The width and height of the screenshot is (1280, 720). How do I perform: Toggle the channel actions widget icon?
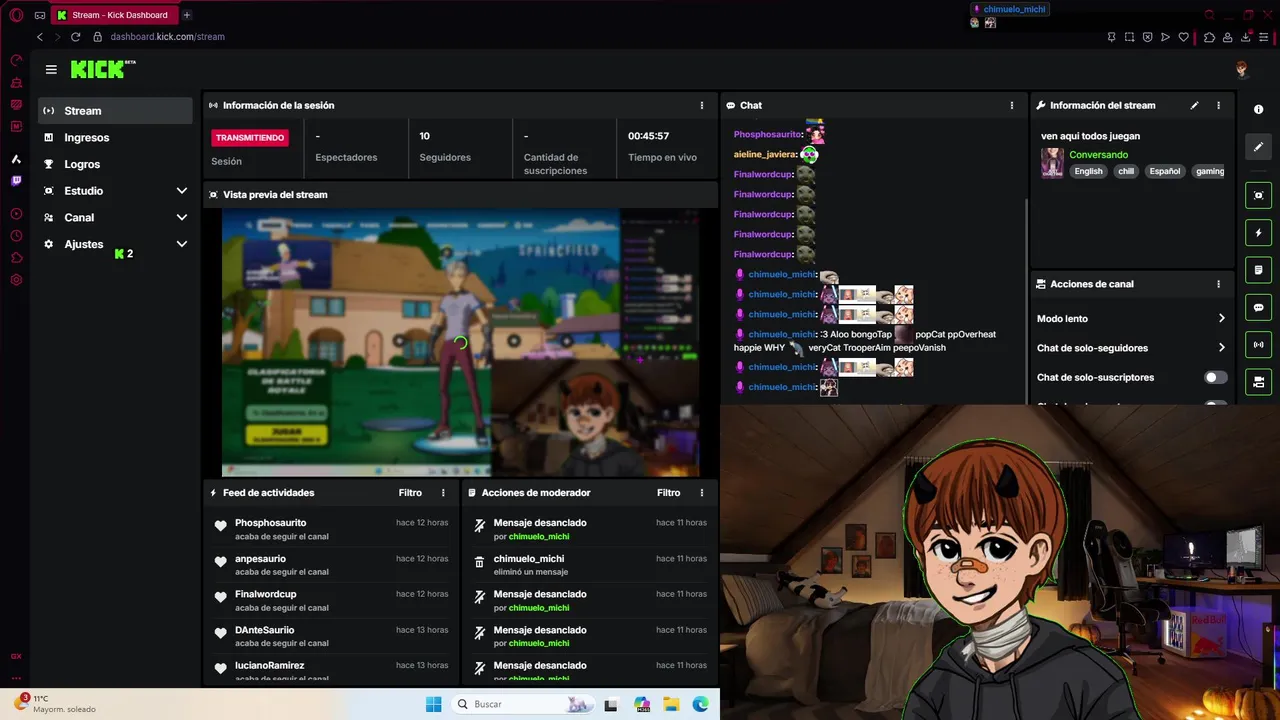(1258, 382)
